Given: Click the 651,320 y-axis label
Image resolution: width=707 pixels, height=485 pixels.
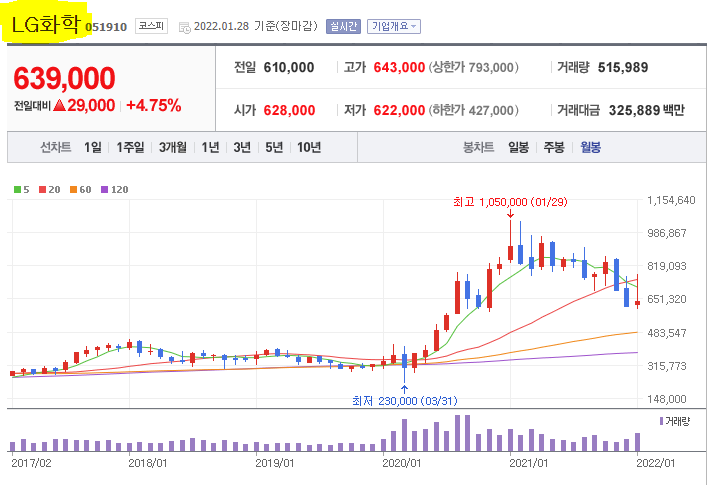Looking at the screenshot, I should click(667, 299).
